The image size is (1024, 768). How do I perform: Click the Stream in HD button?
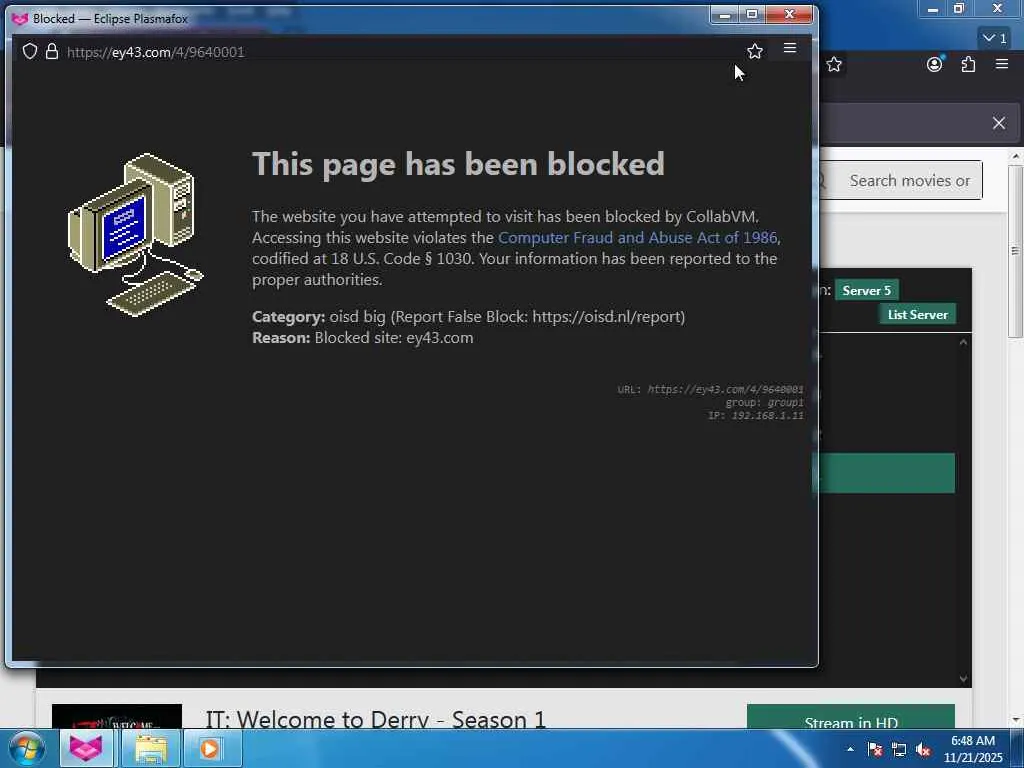(x=851, y=717)
